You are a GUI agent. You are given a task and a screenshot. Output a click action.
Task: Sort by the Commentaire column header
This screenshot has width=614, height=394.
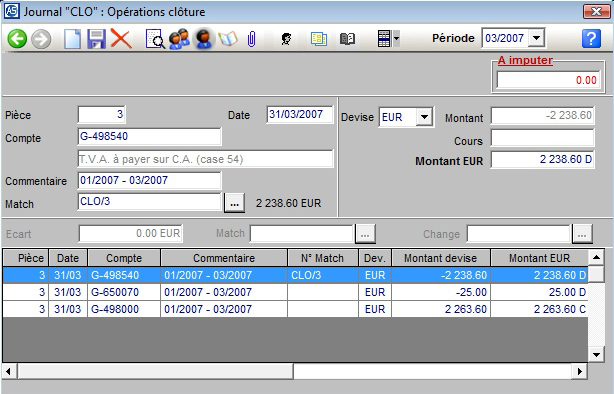pos(224,258)
